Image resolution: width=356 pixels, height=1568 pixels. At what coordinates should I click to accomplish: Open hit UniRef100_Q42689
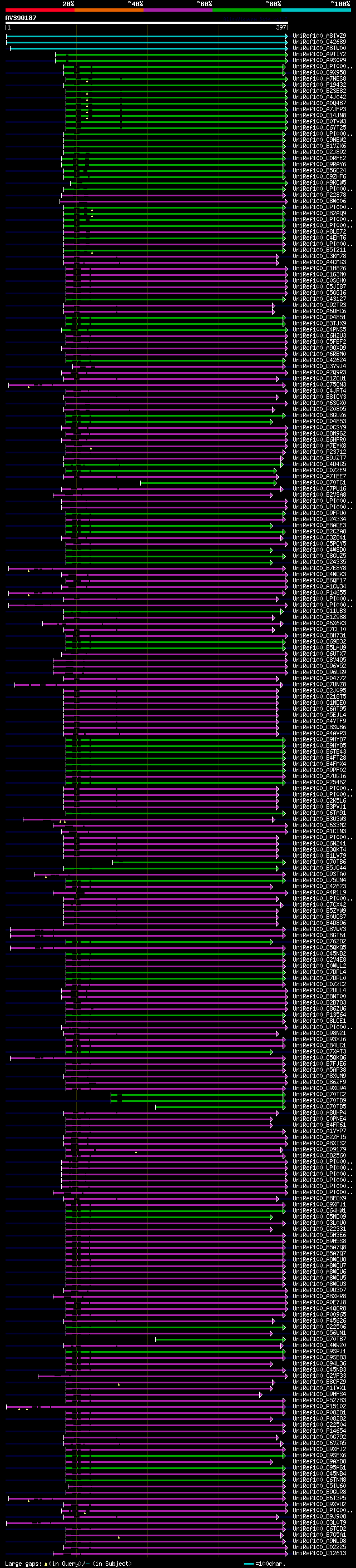coord(319,42)
